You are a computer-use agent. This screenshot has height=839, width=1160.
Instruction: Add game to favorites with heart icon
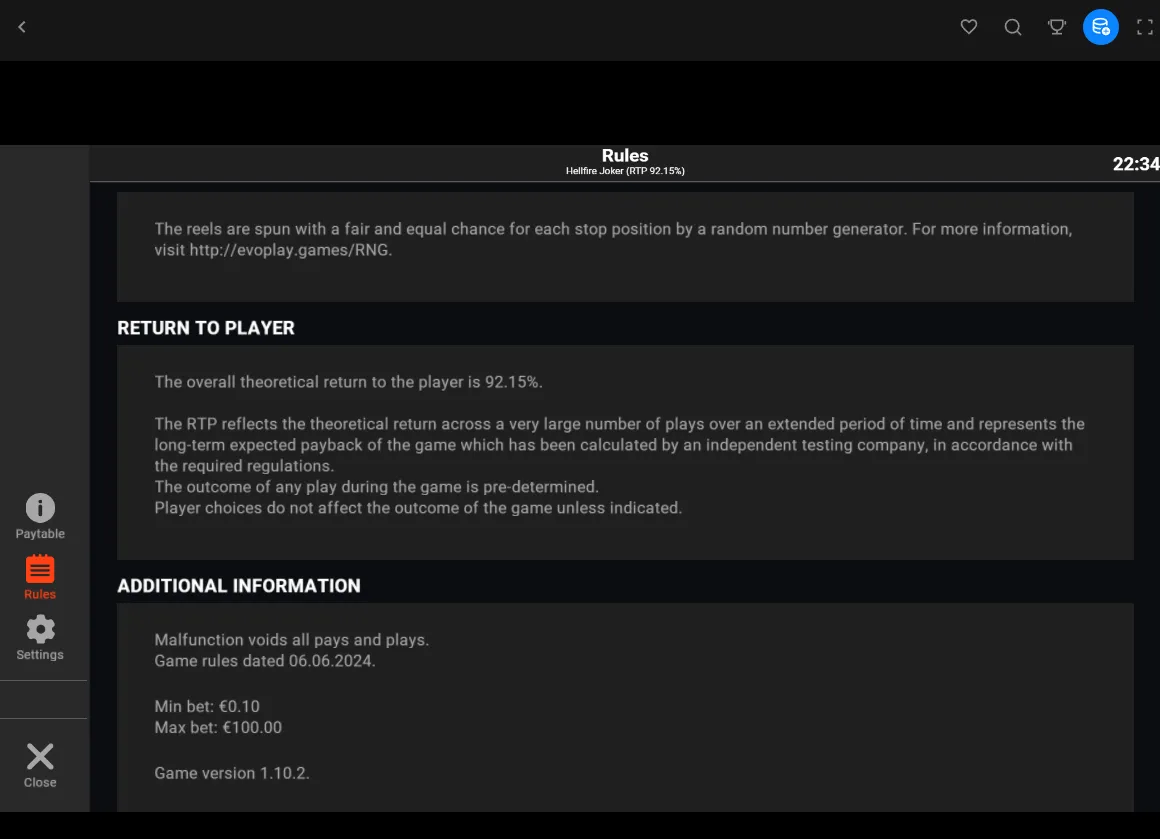pos(968,27)
